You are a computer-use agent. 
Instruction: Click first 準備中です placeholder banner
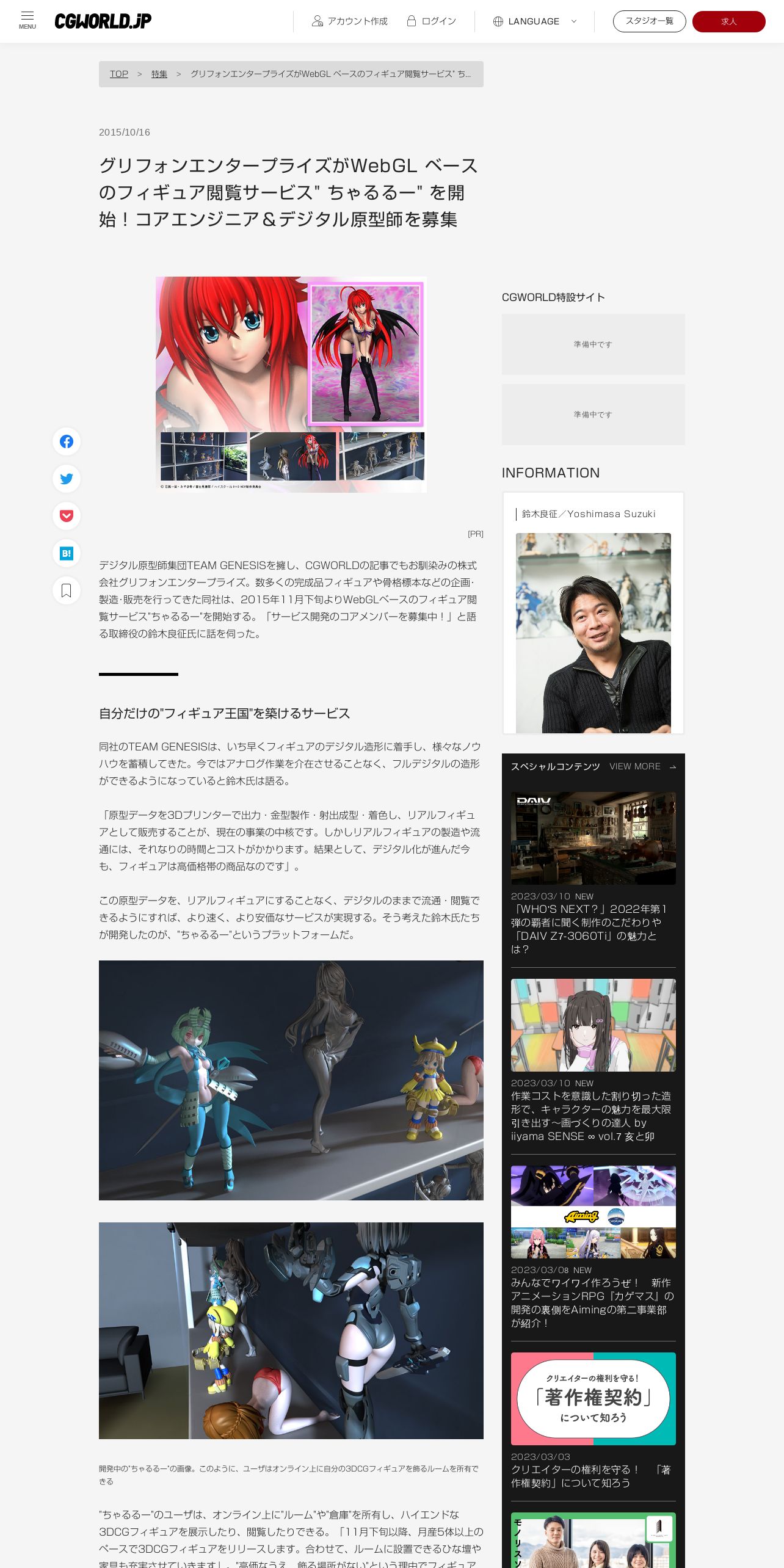click(593, 344)
